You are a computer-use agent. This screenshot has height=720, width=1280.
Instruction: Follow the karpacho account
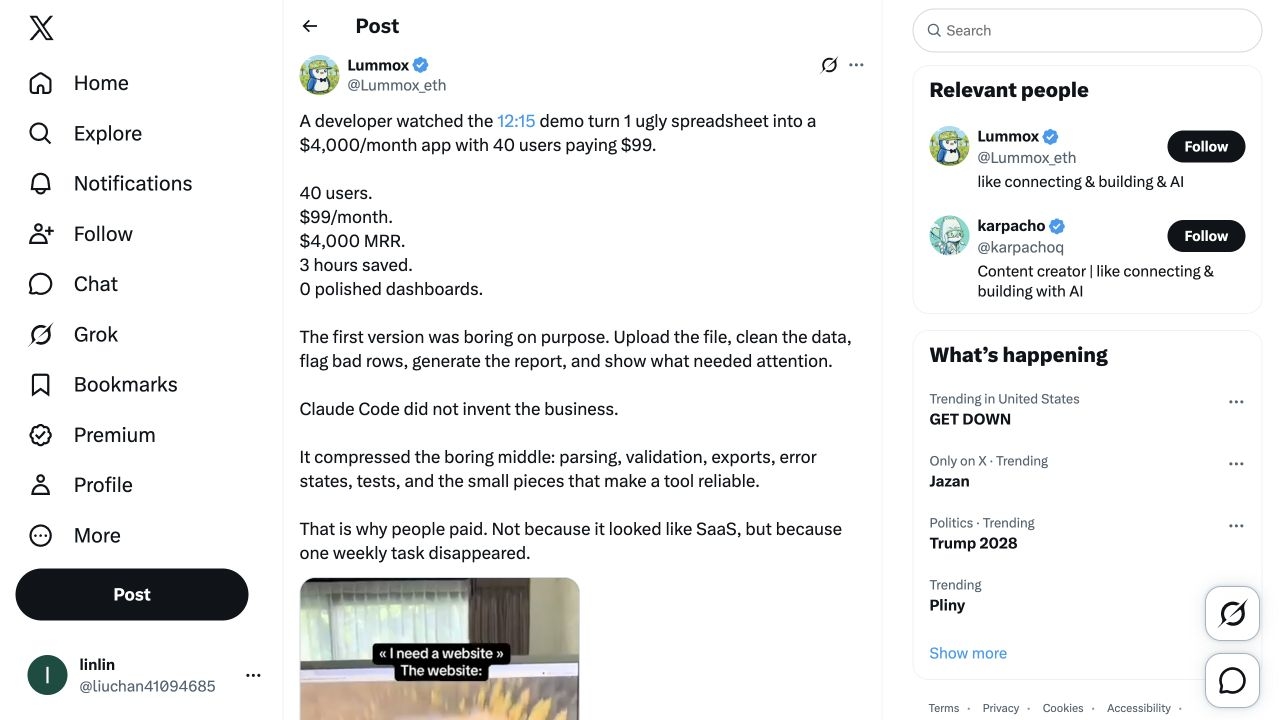pos(1206,236)
